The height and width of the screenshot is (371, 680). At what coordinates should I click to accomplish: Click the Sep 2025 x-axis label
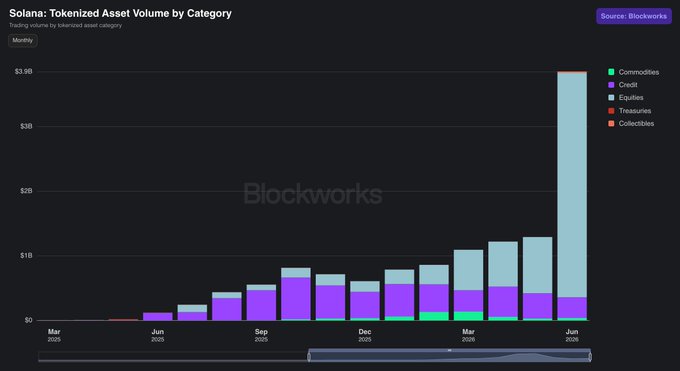pyautogui.click(x=261, y=335)
